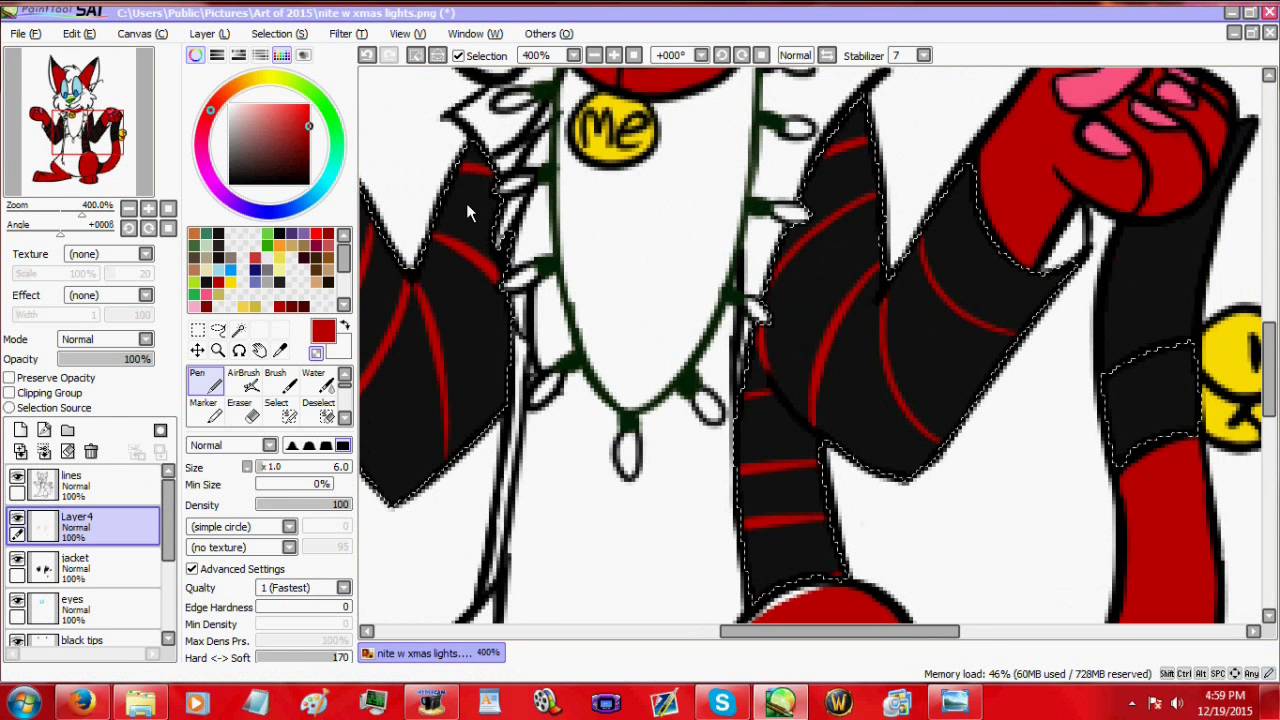Viewport: 1280px width, 720px height.
Task: Click the brush Density slider
Action: [303, 505]
